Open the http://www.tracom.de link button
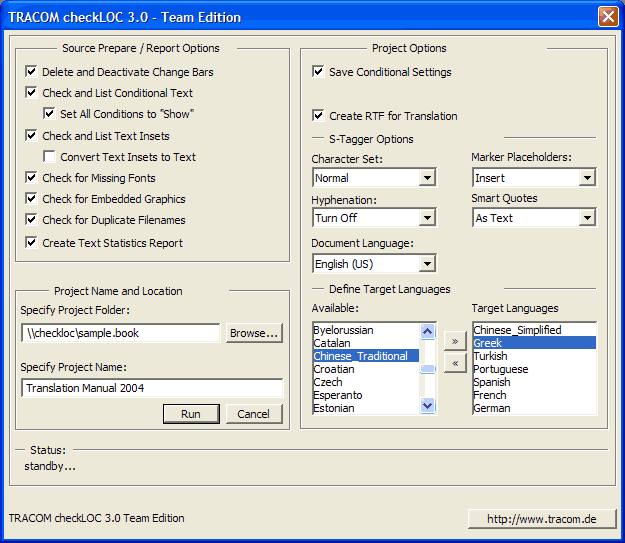This screenshot has height=543, width=625. [540, 518]
